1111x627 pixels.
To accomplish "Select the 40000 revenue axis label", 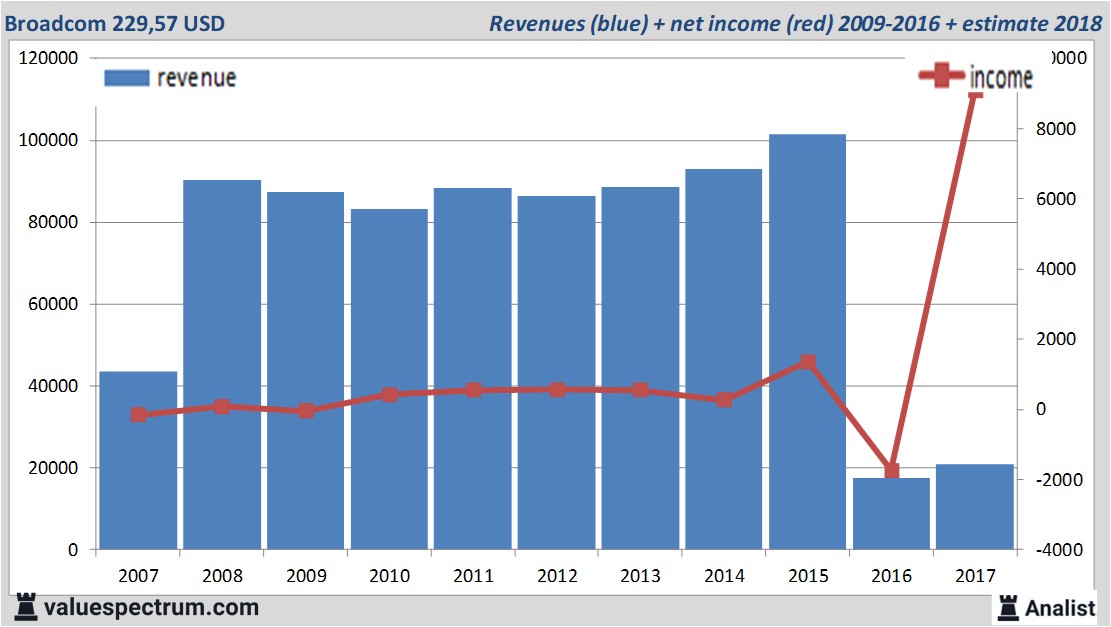I will pyautogui.click(x=53, y=386).
